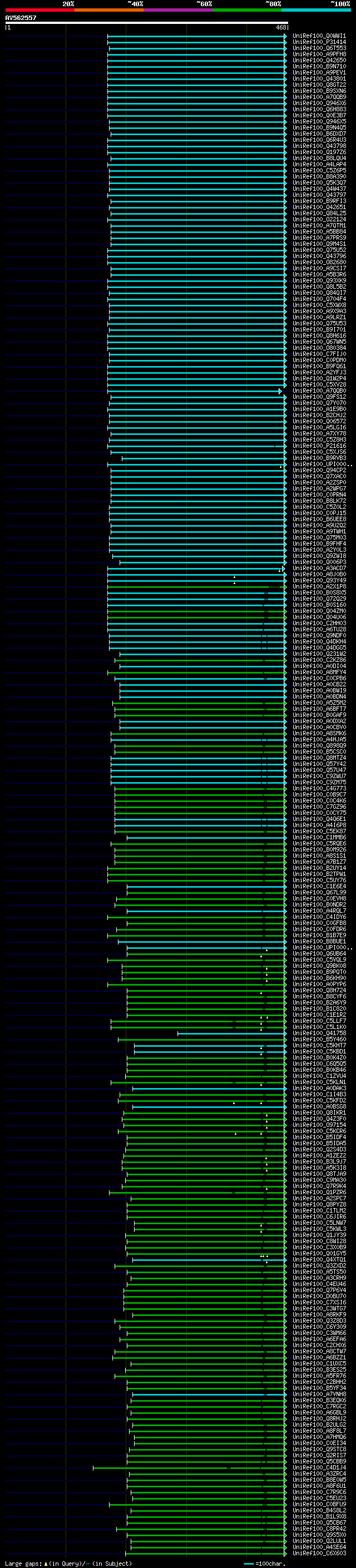The width and height of the screenshot is (356, 1568).
Task: Select the UniRef100_B0S8X5 label
Action: (x=319, y=592)
